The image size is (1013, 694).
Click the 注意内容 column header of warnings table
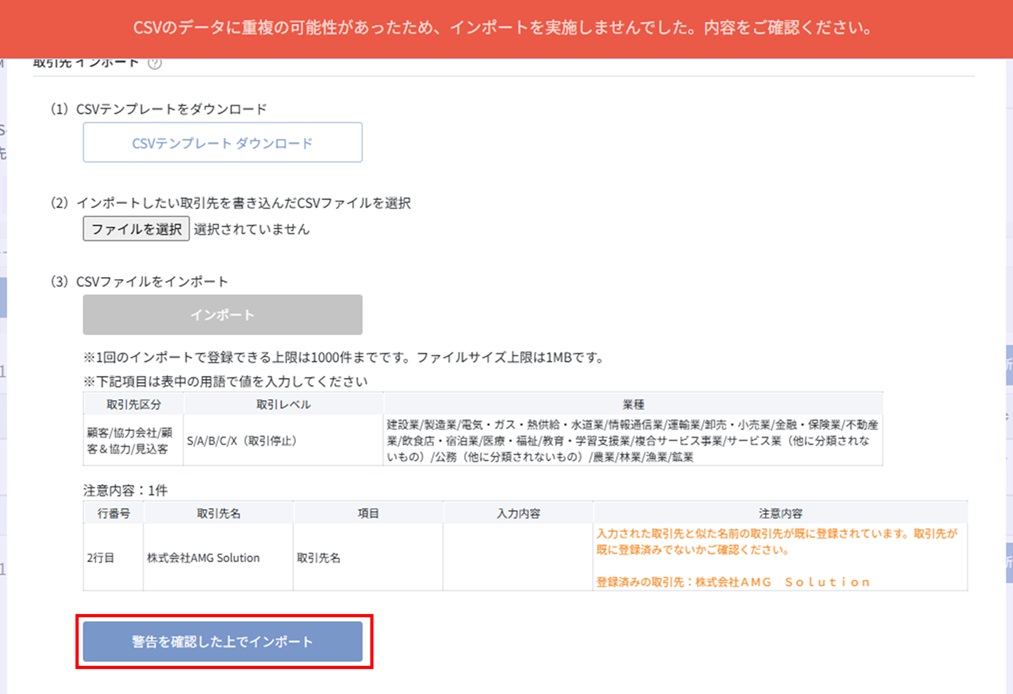(780, 513)
